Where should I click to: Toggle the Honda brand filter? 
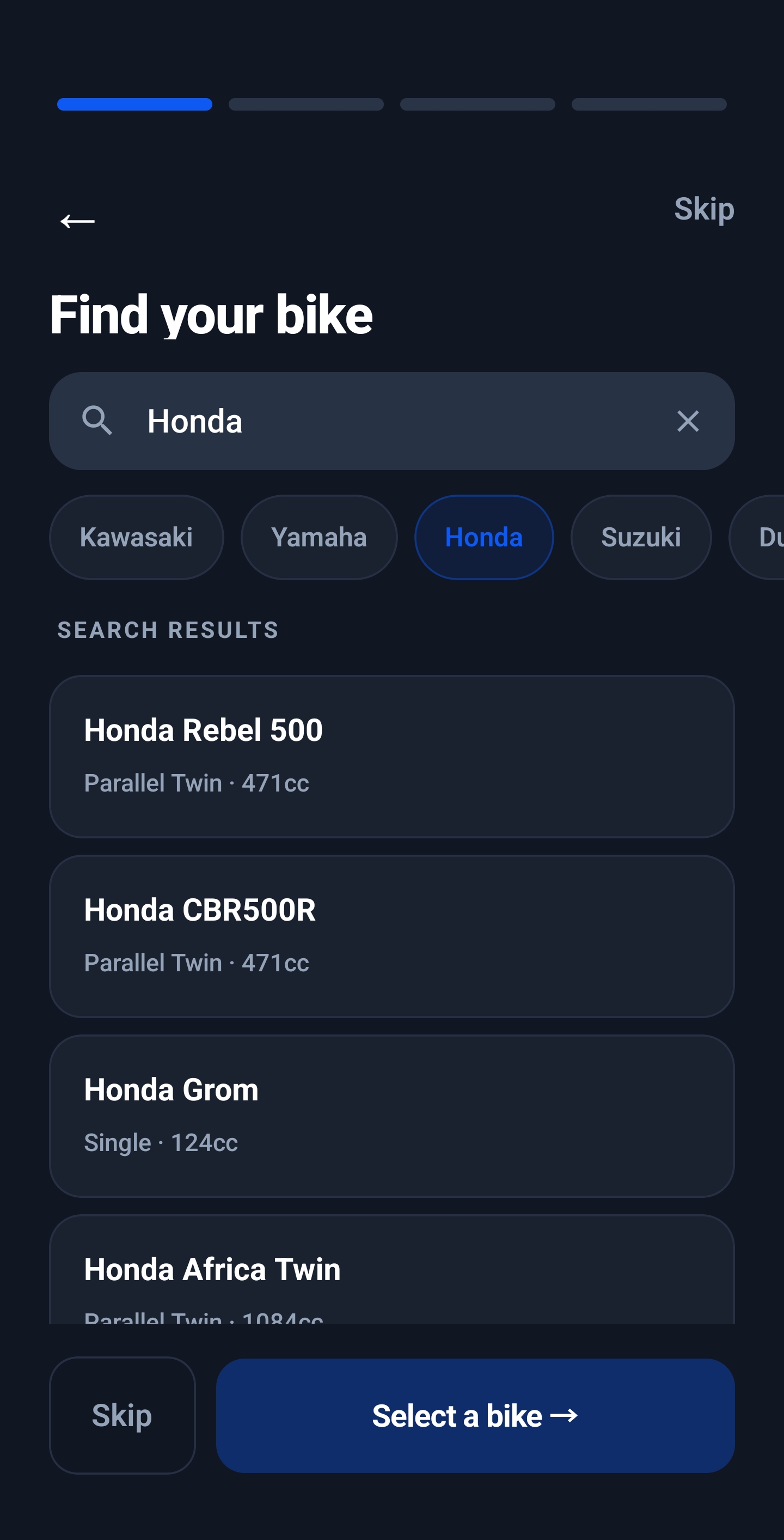point(483,537)
